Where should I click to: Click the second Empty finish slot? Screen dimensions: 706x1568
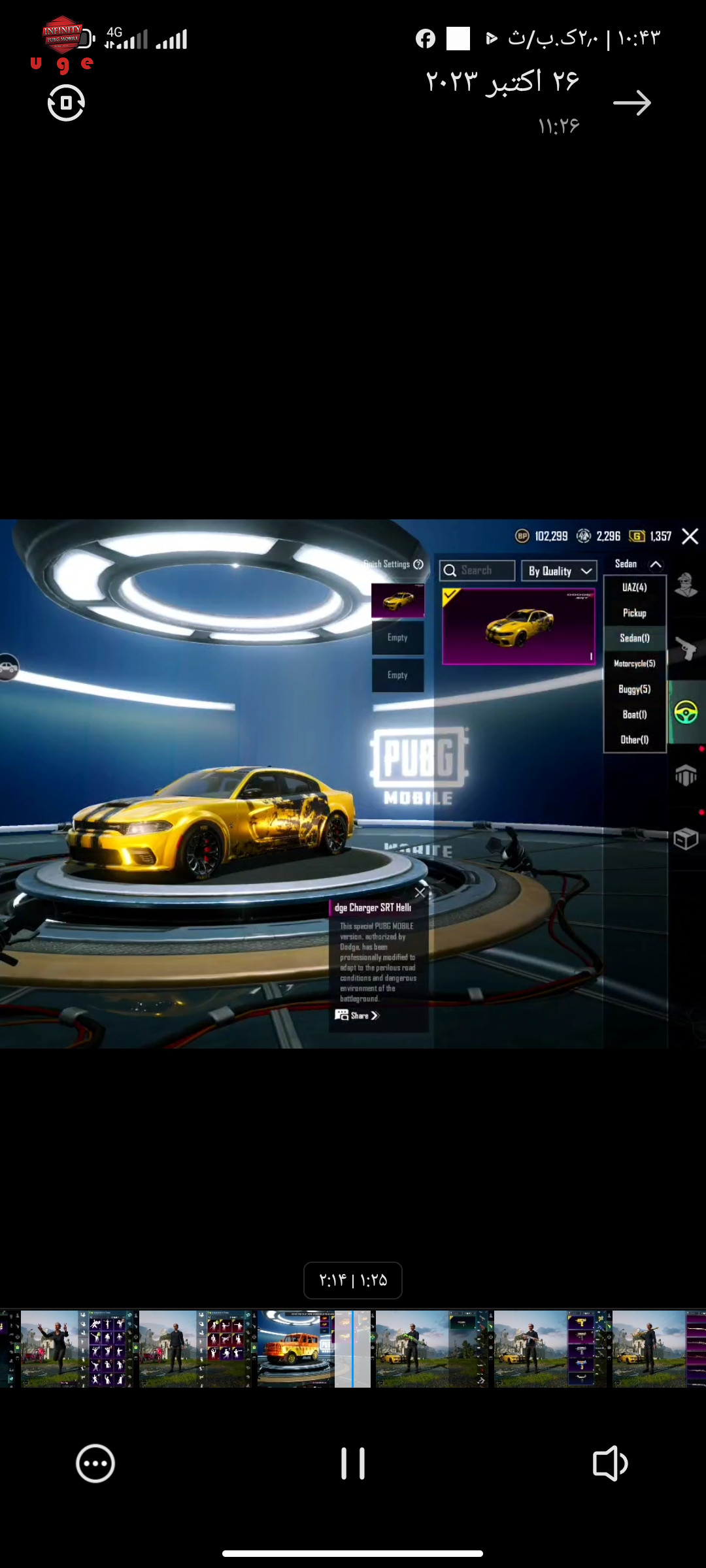[x=397, y=676]
